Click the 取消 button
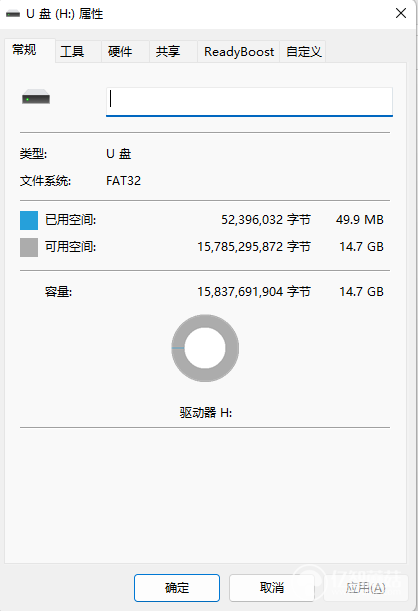The width and height of the screenshot is (418, 611). [272, 588]
